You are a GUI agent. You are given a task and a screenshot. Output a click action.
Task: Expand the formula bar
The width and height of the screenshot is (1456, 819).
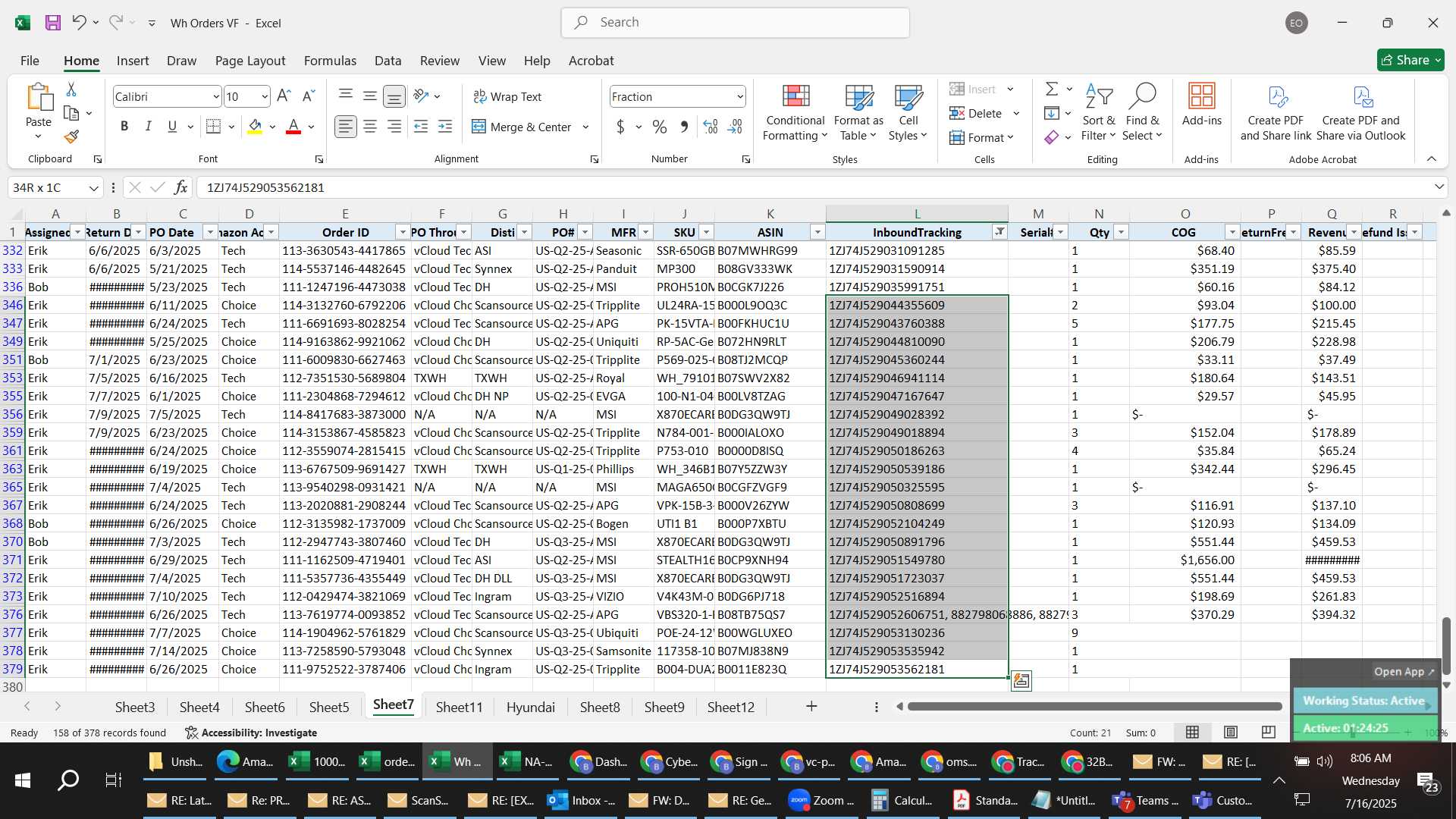(x=1439, y=187)
